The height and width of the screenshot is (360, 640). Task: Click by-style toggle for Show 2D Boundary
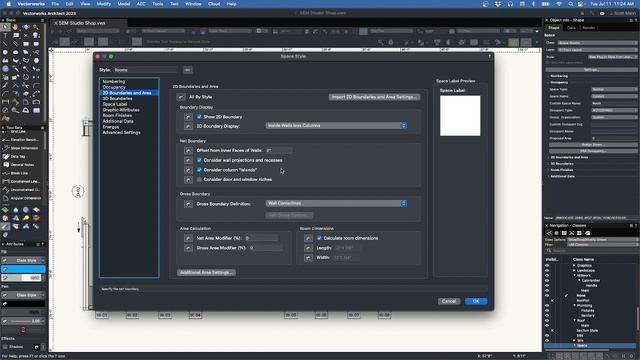pos(188,117)
